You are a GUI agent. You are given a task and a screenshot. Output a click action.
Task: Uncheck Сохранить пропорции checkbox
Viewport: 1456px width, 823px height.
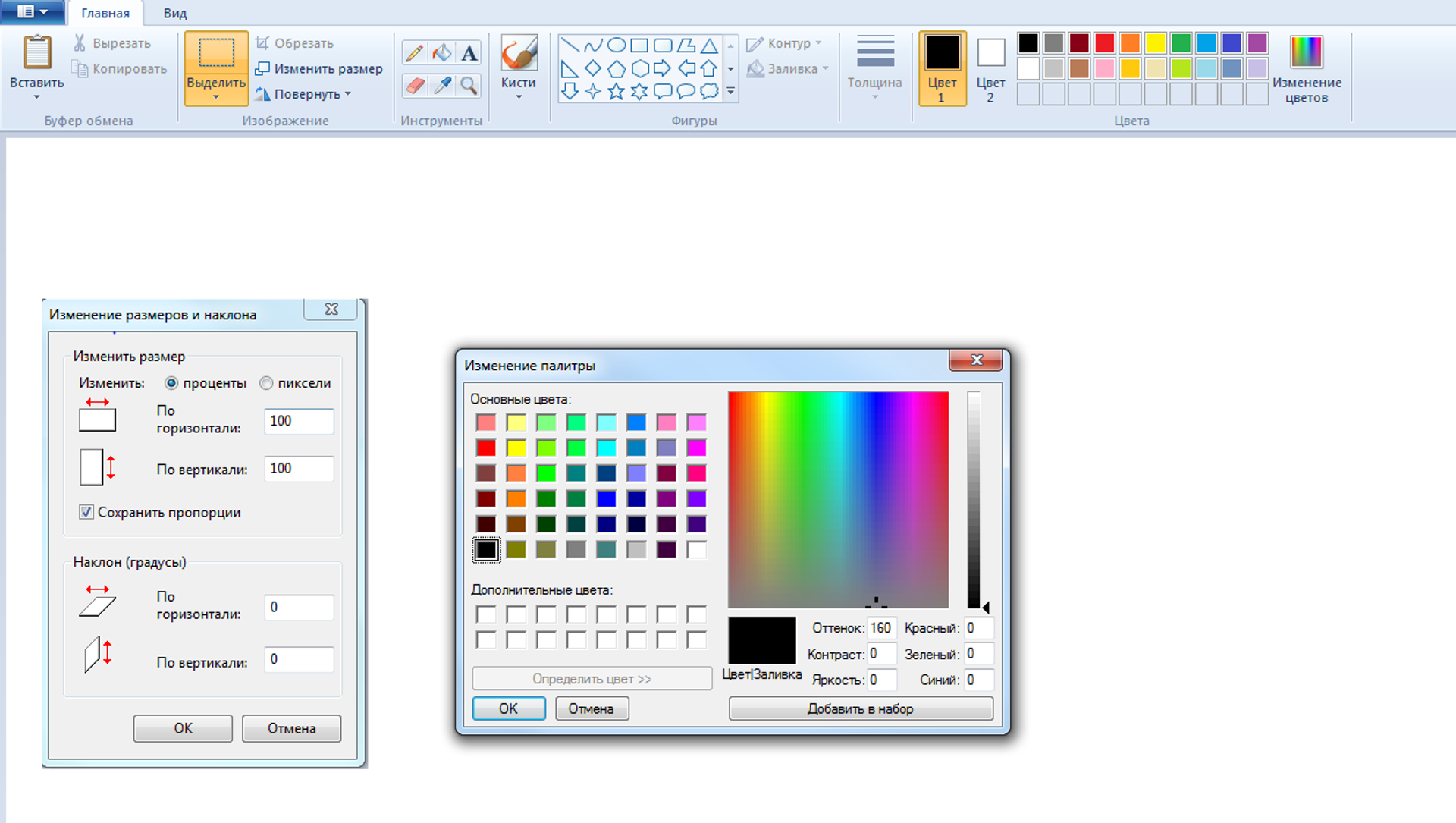coord(86,512)
